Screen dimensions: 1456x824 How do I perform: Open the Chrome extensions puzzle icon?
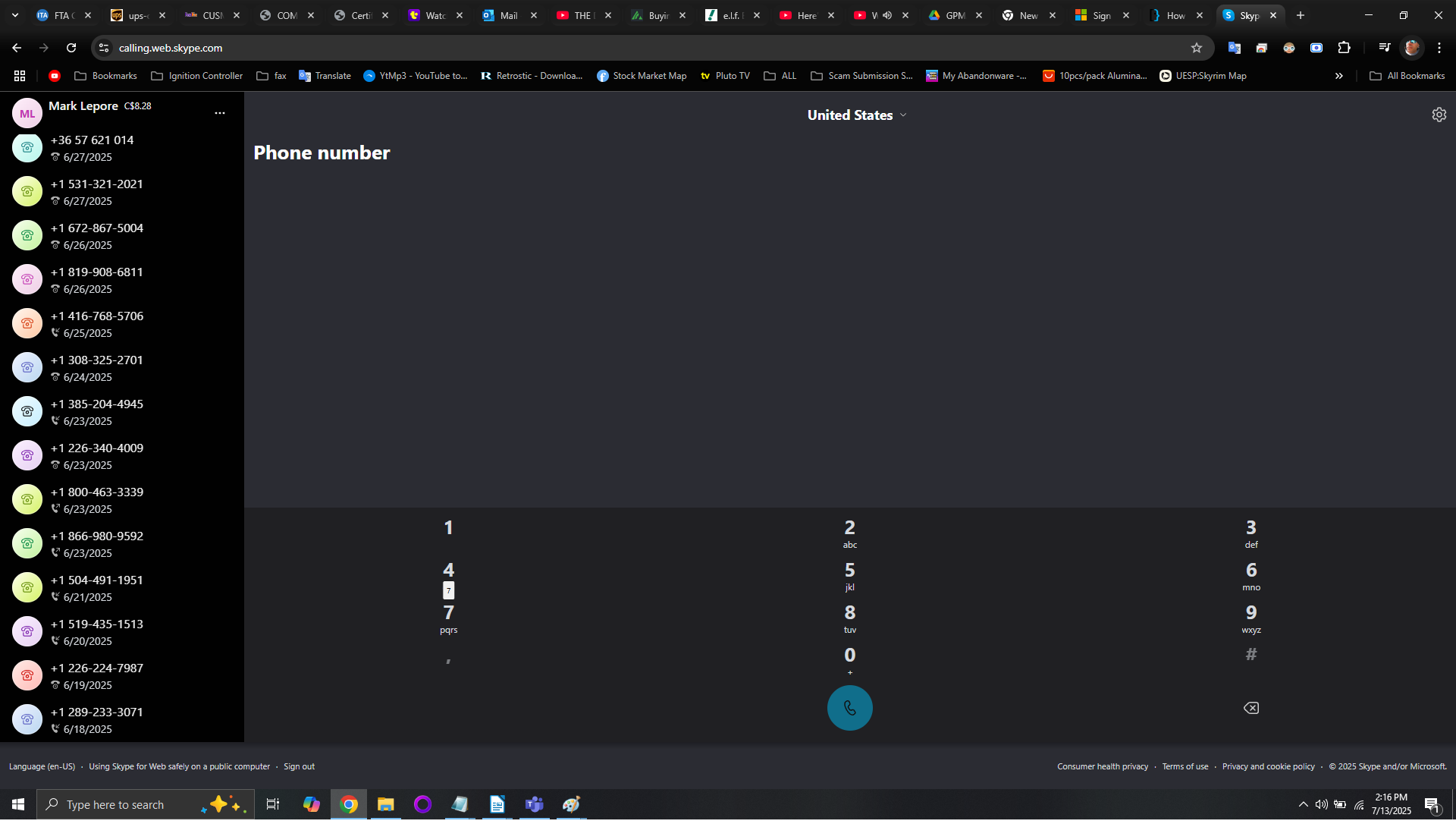pyautogui.click(x=1344, y=48)
